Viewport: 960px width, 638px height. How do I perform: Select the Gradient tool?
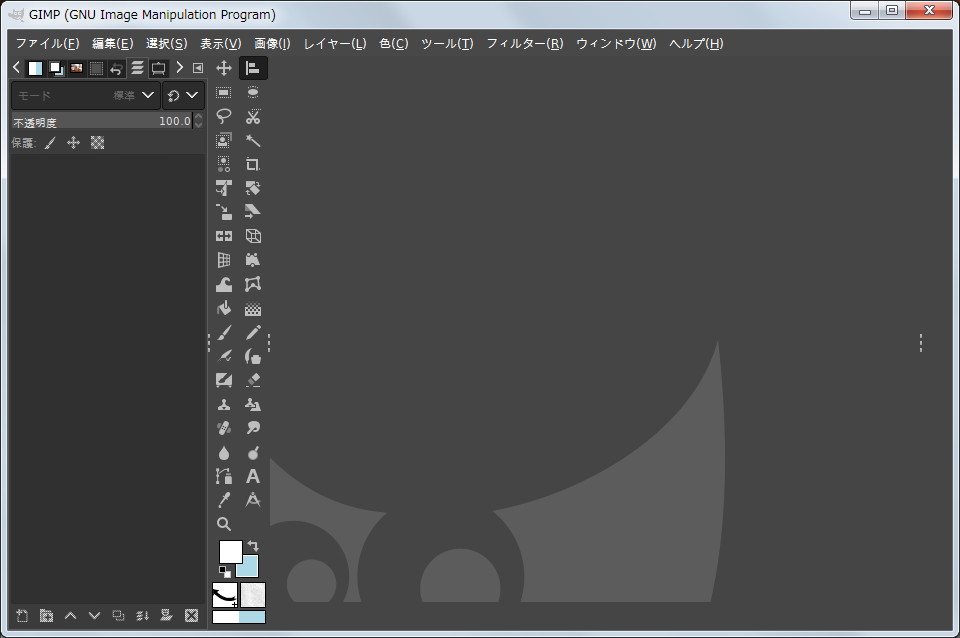(253, 308)
